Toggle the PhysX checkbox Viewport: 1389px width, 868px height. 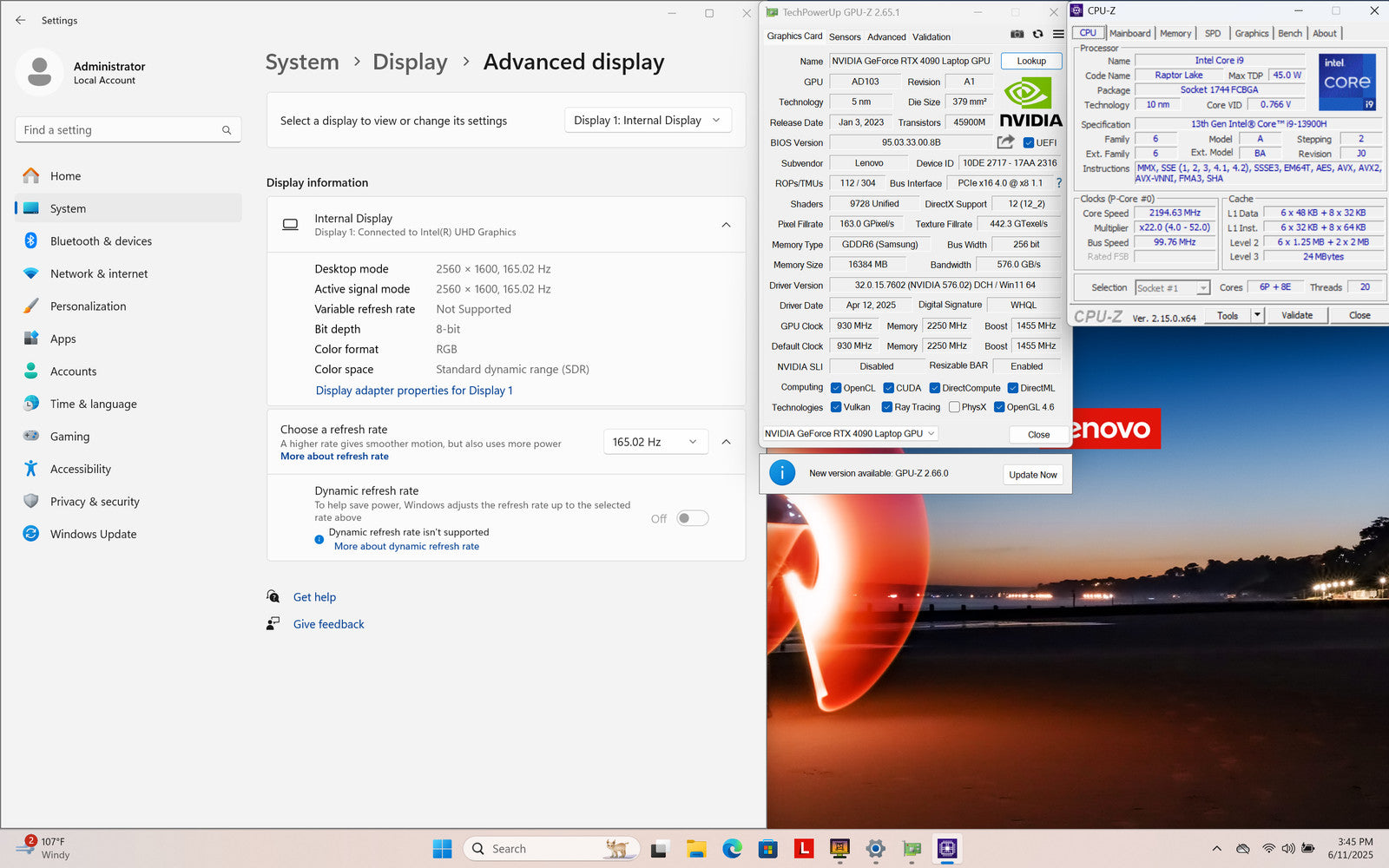(x=955, y=407)
